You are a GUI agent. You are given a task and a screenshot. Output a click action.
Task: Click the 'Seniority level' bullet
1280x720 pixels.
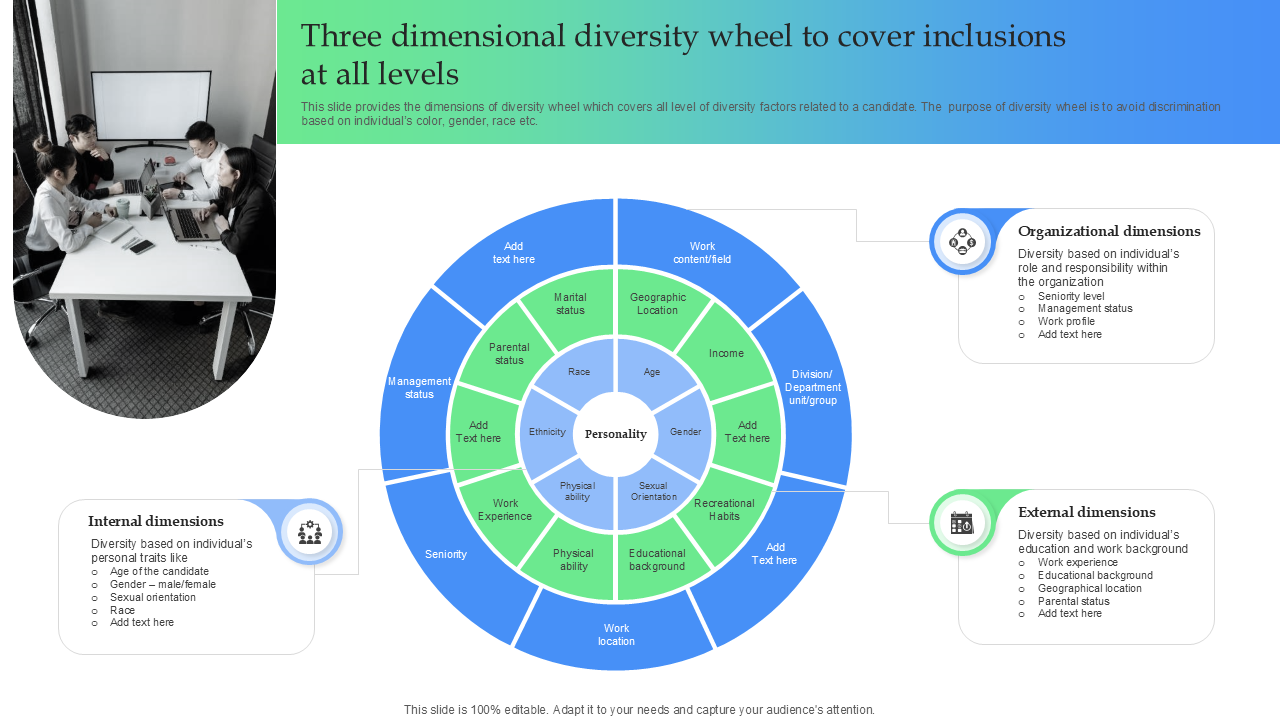tap(1071, 296)
